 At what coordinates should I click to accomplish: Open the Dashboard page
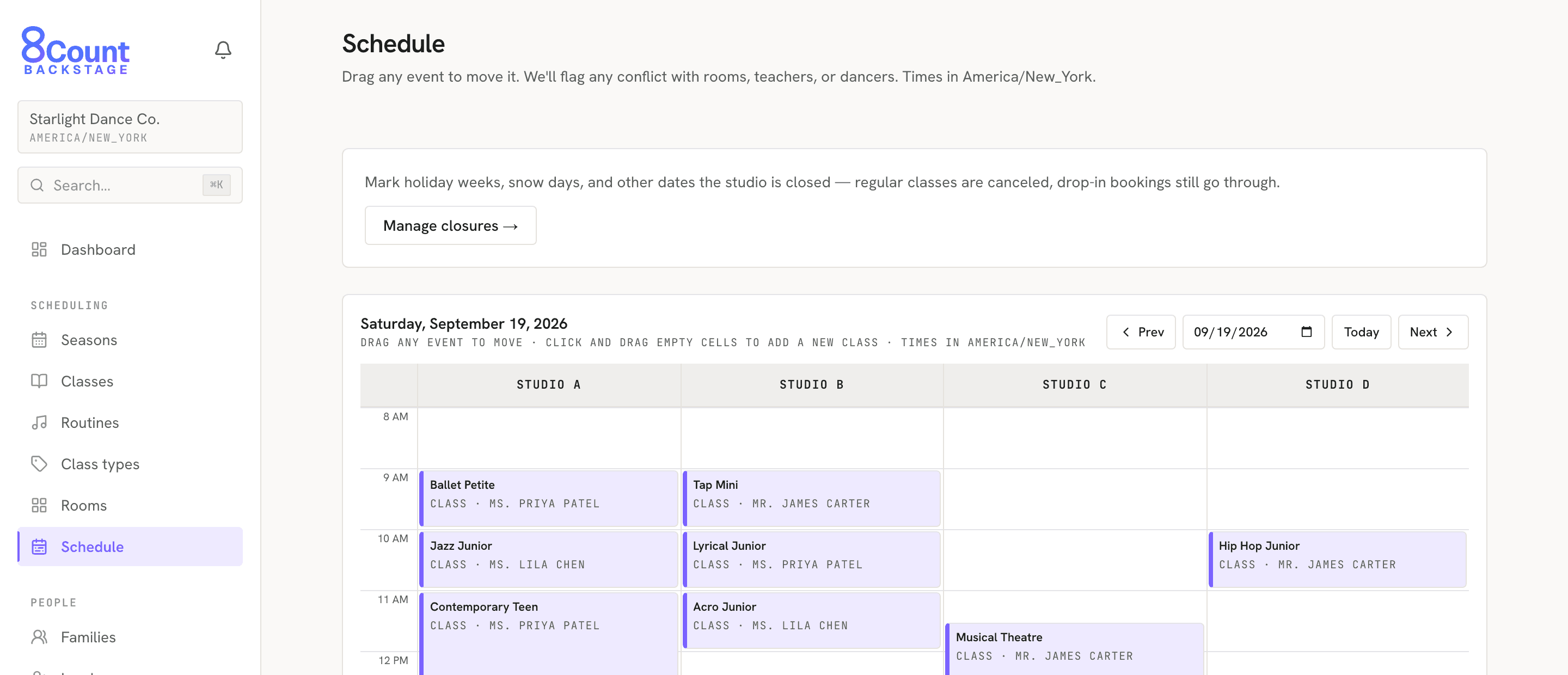click(130, 249)
